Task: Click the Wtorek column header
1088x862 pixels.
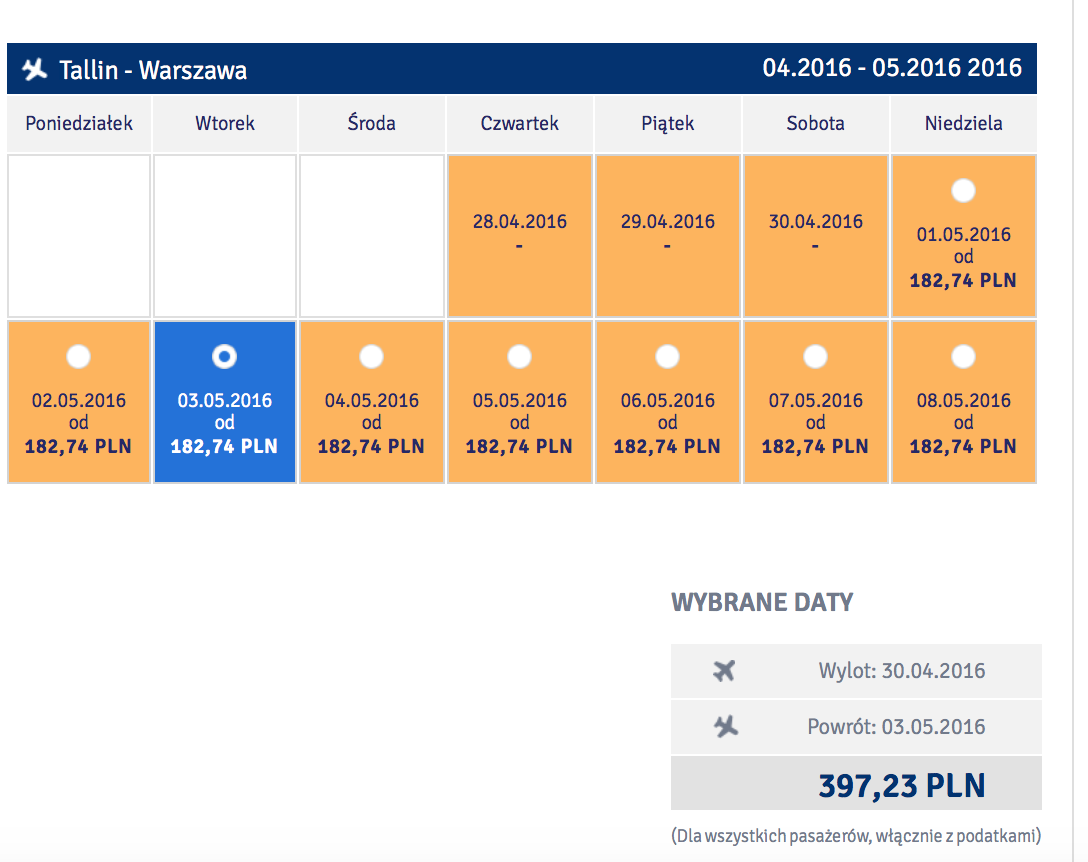Action: coord(225,124)
